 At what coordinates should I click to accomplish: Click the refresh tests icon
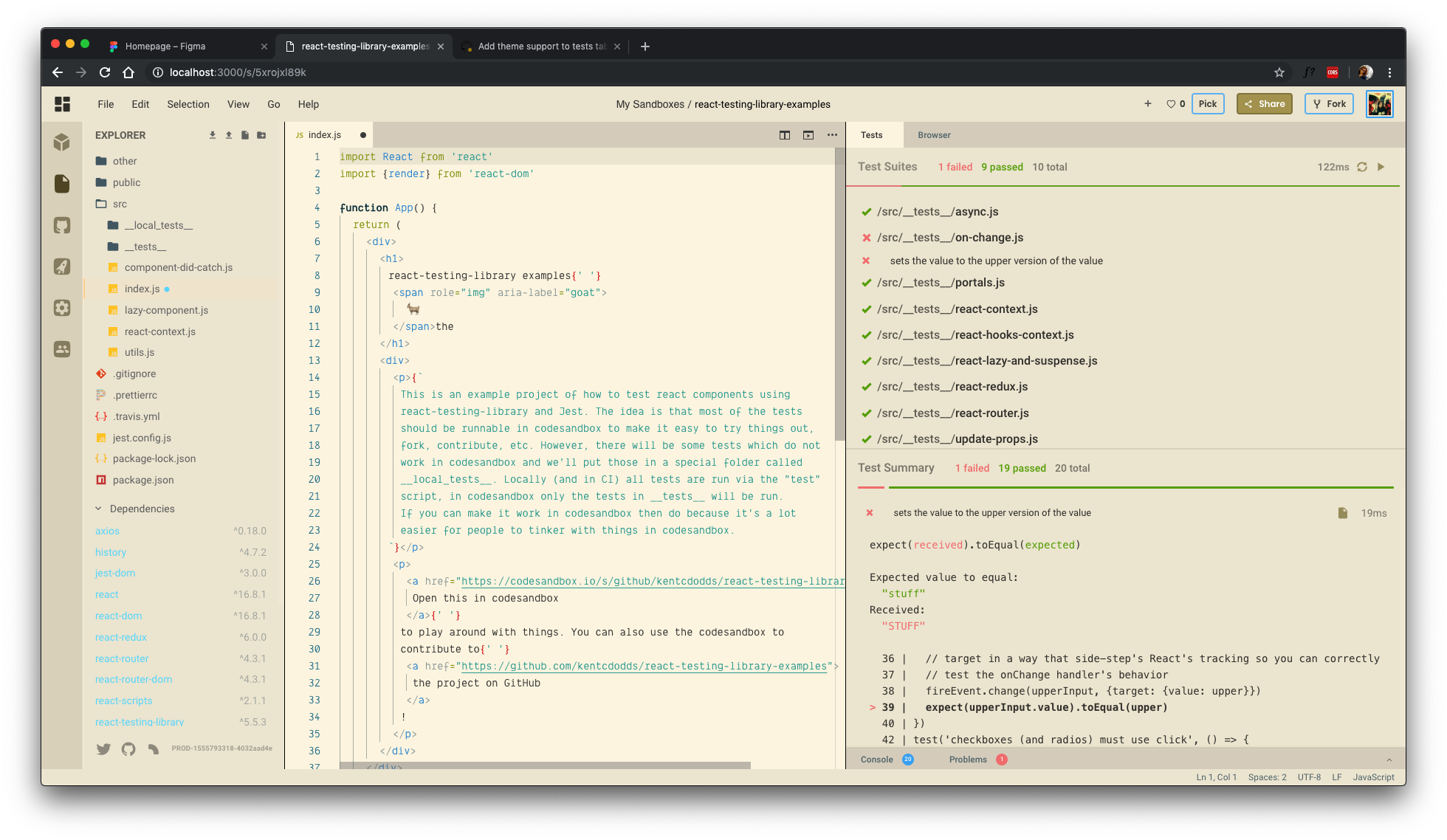[1362, 167]
